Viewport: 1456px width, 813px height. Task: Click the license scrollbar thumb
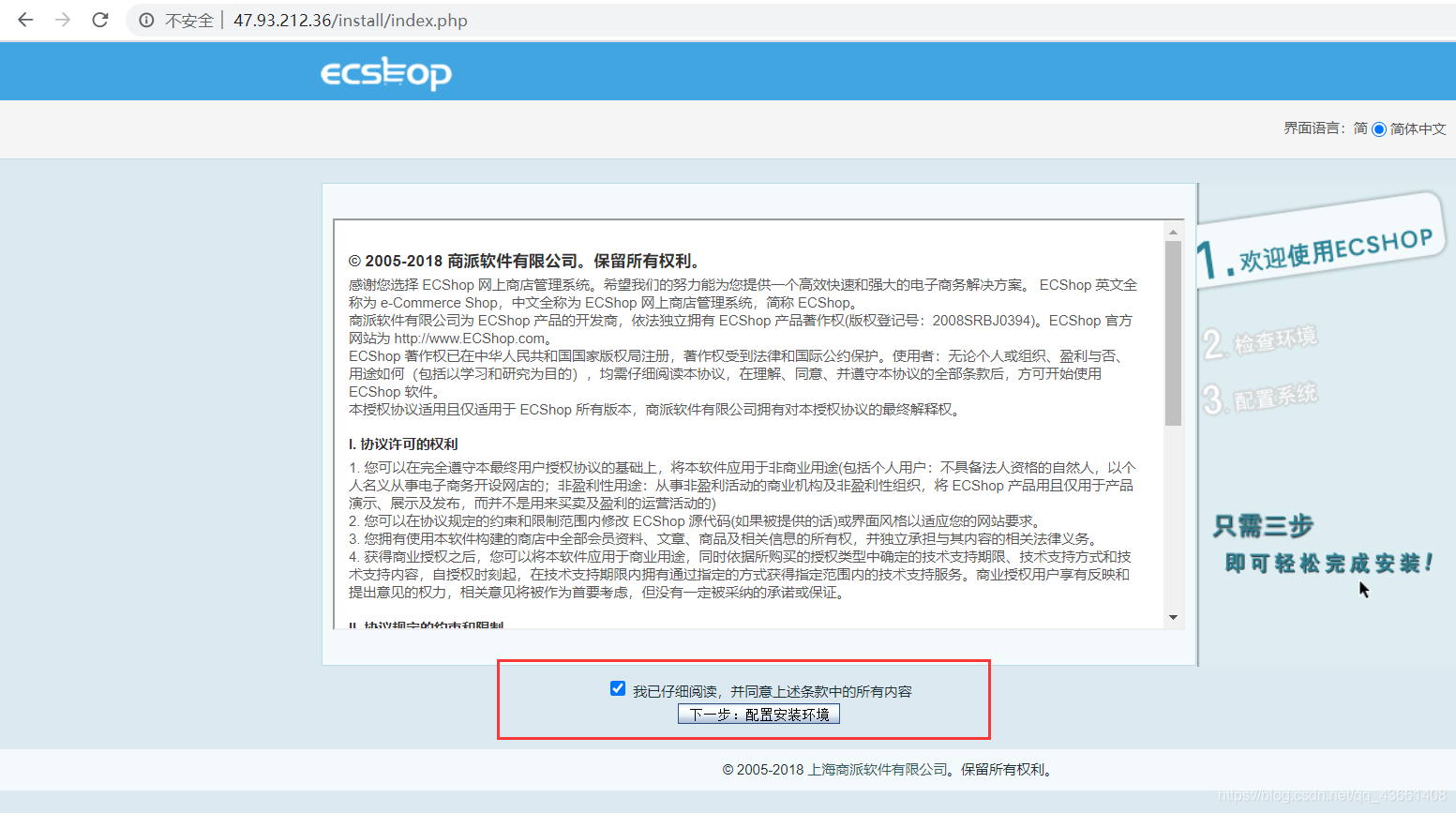coord(1173,333)
